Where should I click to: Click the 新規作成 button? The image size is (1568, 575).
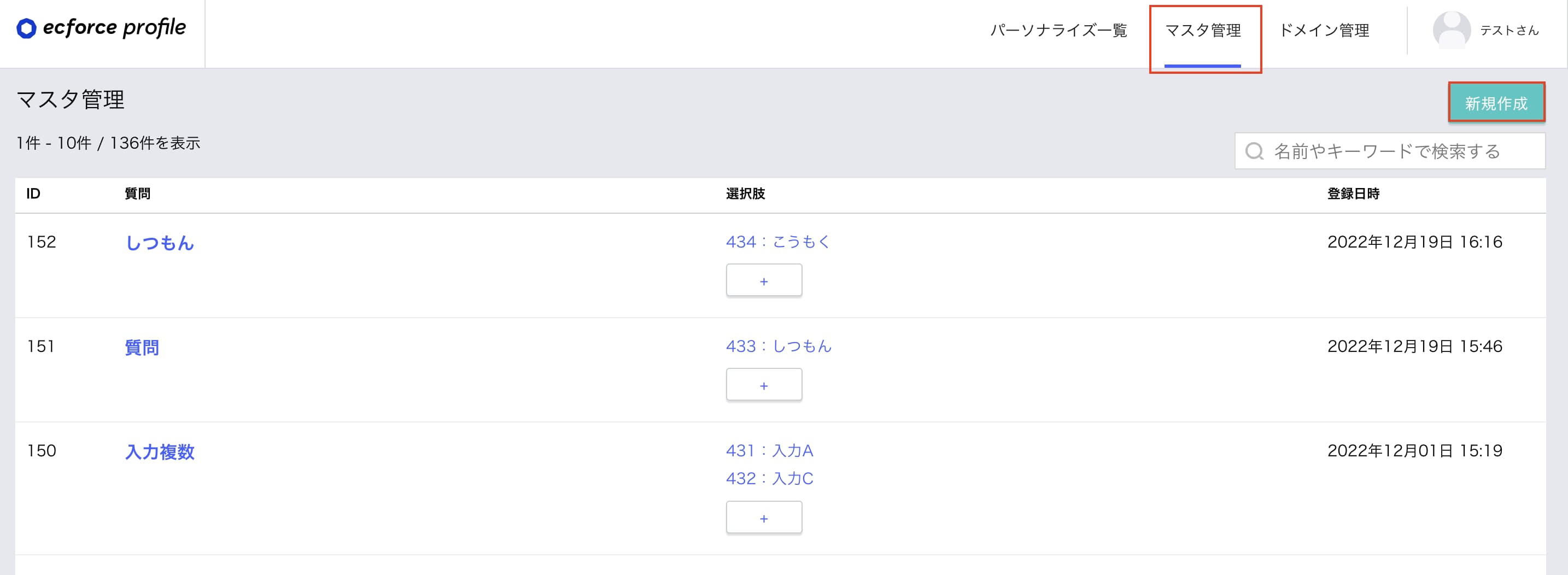pyautogui.click(x=1496, y=103)
